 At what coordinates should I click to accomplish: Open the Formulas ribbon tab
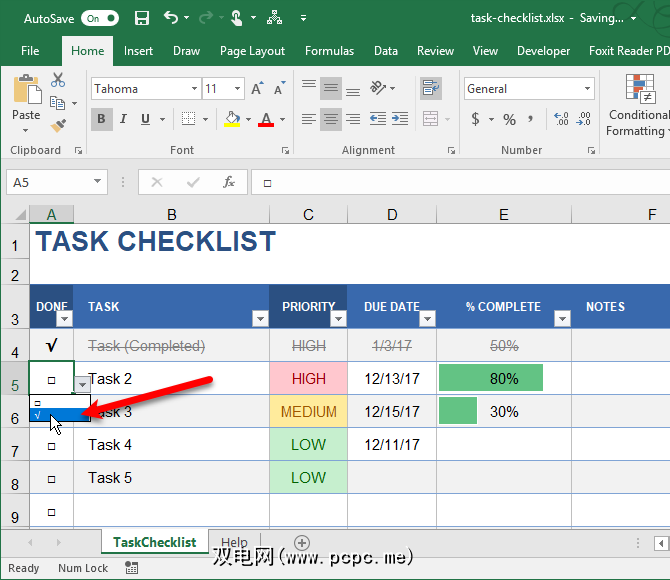pos(329,51)
